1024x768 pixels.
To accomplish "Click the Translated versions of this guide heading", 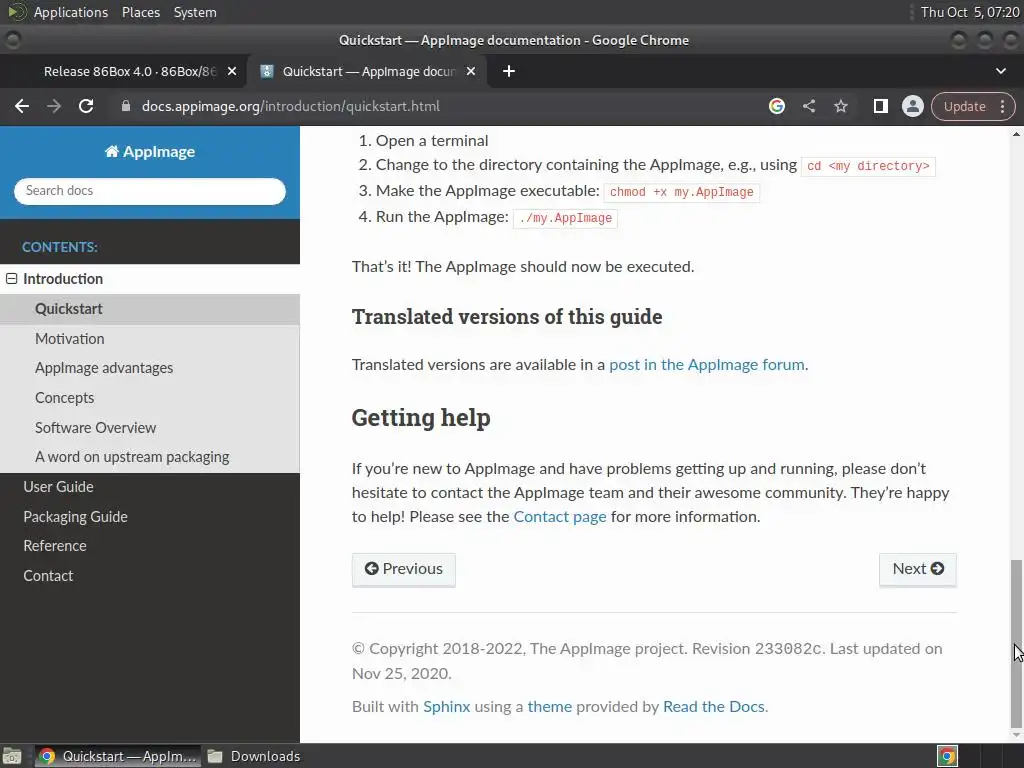I will [507, 317].
